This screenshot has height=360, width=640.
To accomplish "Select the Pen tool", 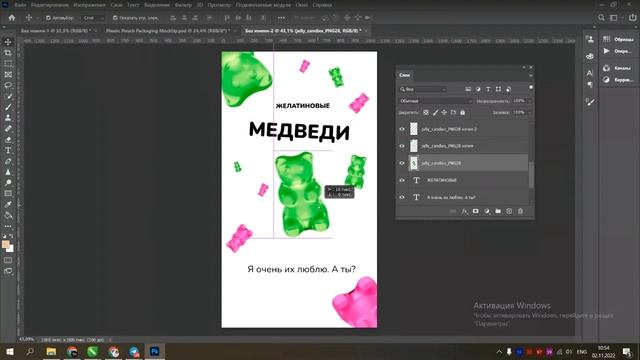I will click(8, 161).
